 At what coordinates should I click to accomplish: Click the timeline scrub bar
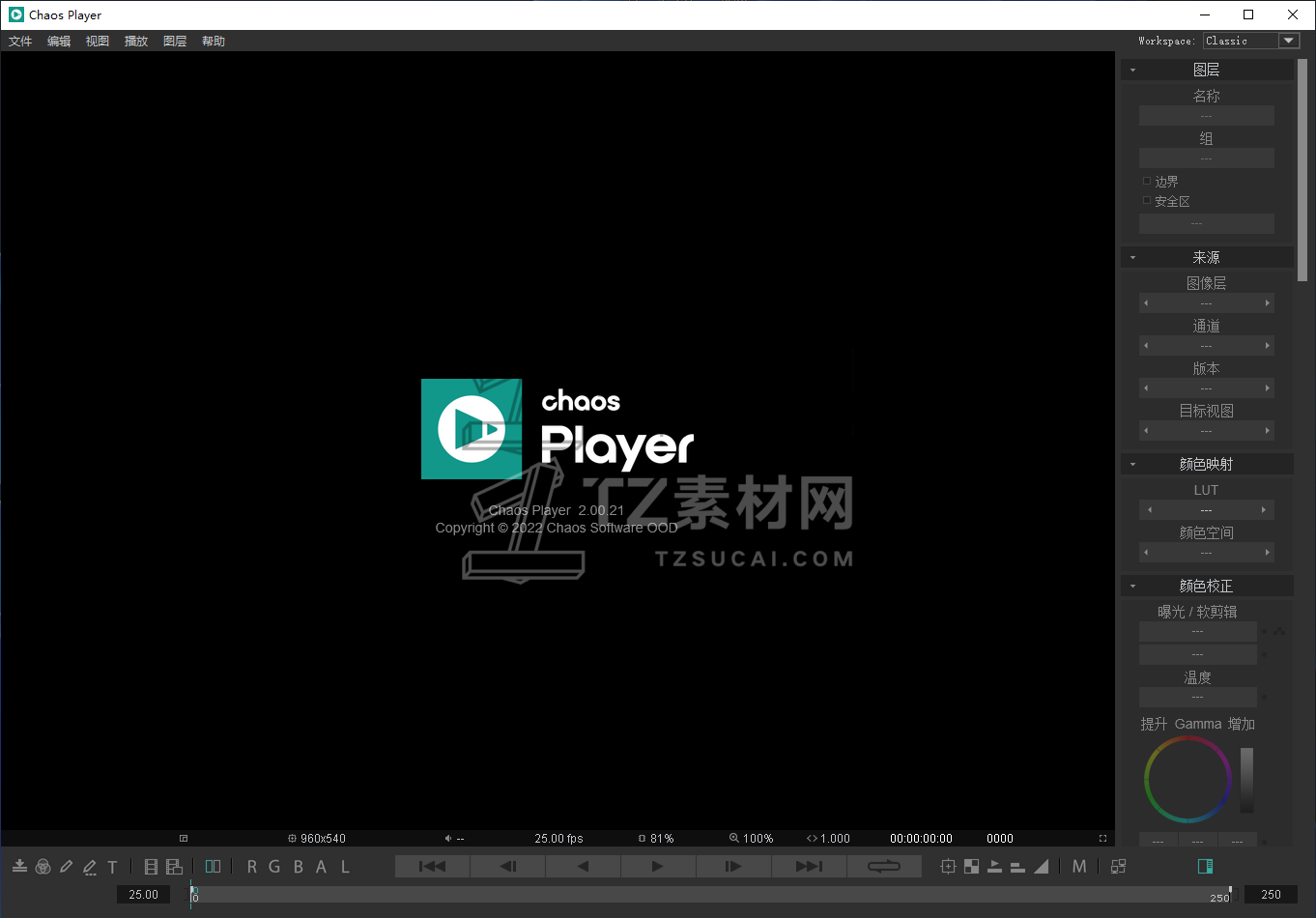point(711,895)
